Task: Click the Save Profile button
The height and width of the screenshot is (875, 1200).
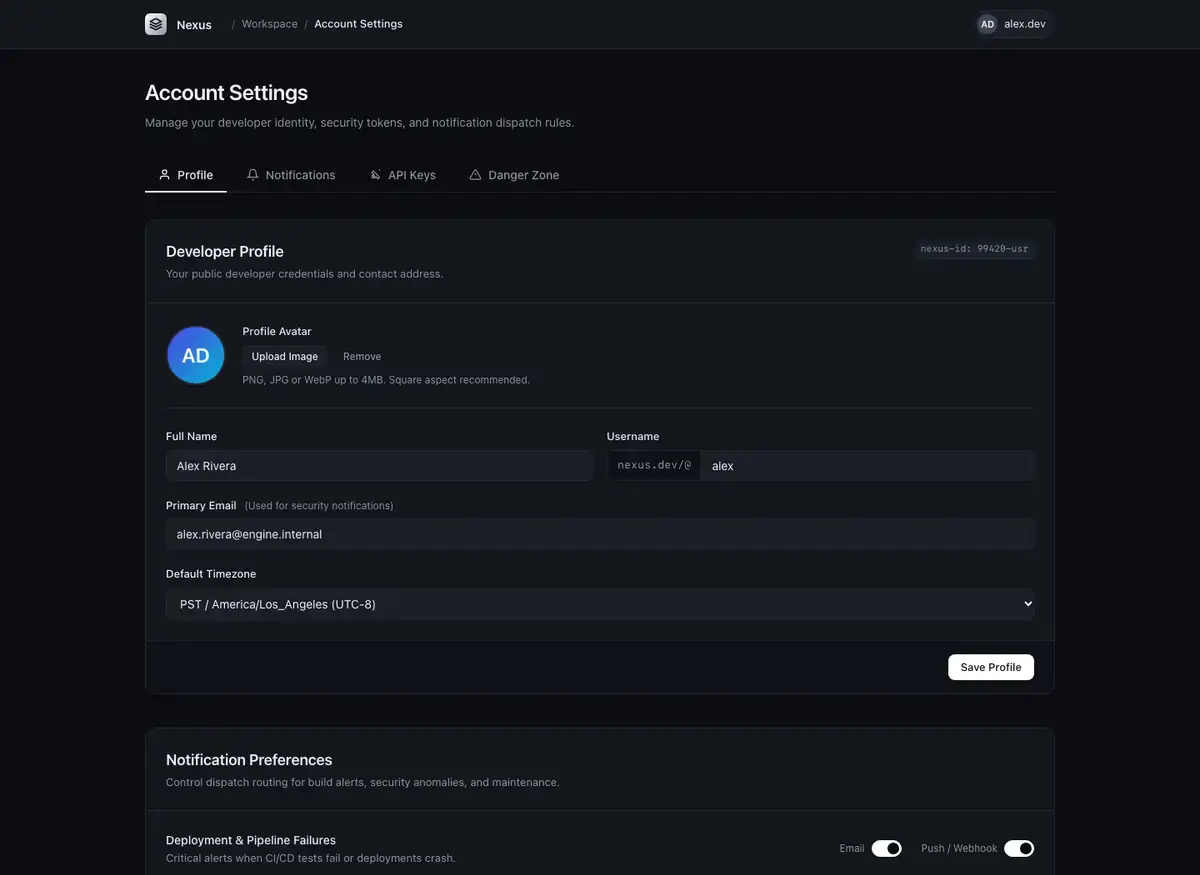Action: pyautogui.click(x=991, y=667)
